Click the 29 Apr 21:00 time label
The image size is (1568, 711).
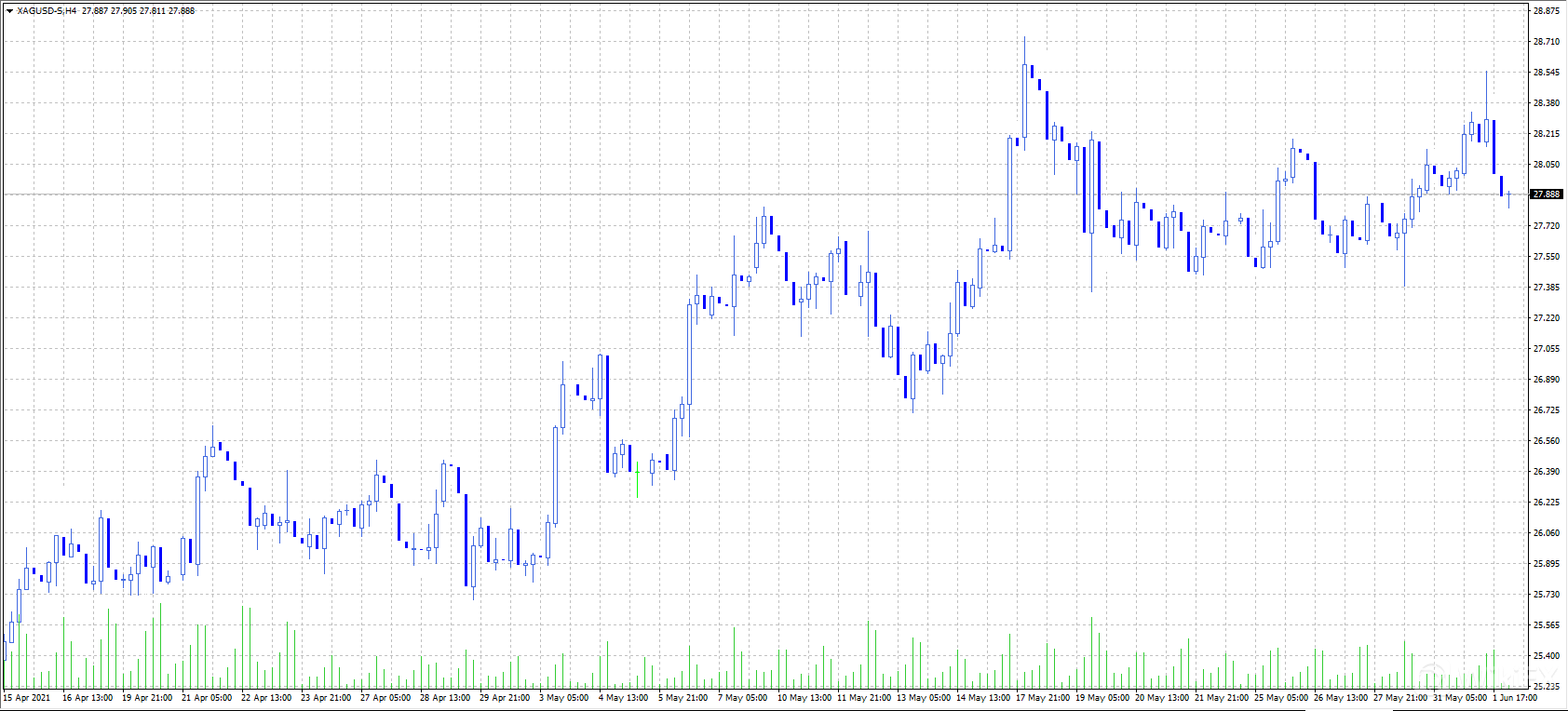pos(504,698)
